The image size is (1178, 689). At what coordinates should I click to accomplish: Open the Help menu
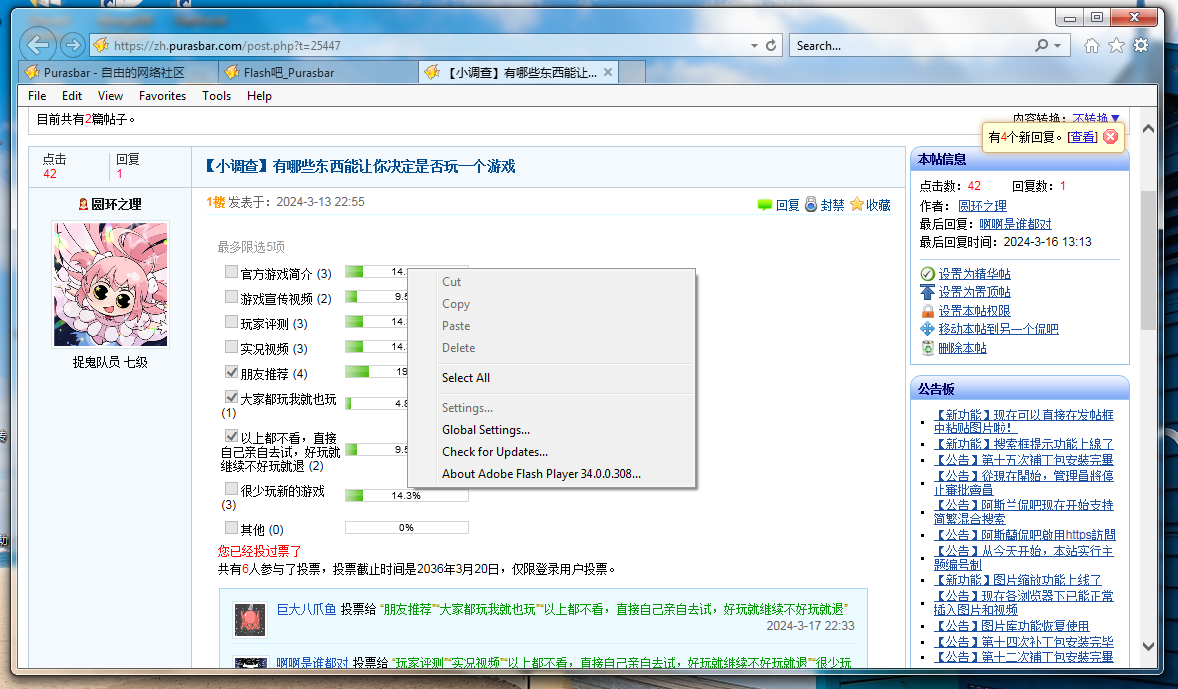coord(259,95)
